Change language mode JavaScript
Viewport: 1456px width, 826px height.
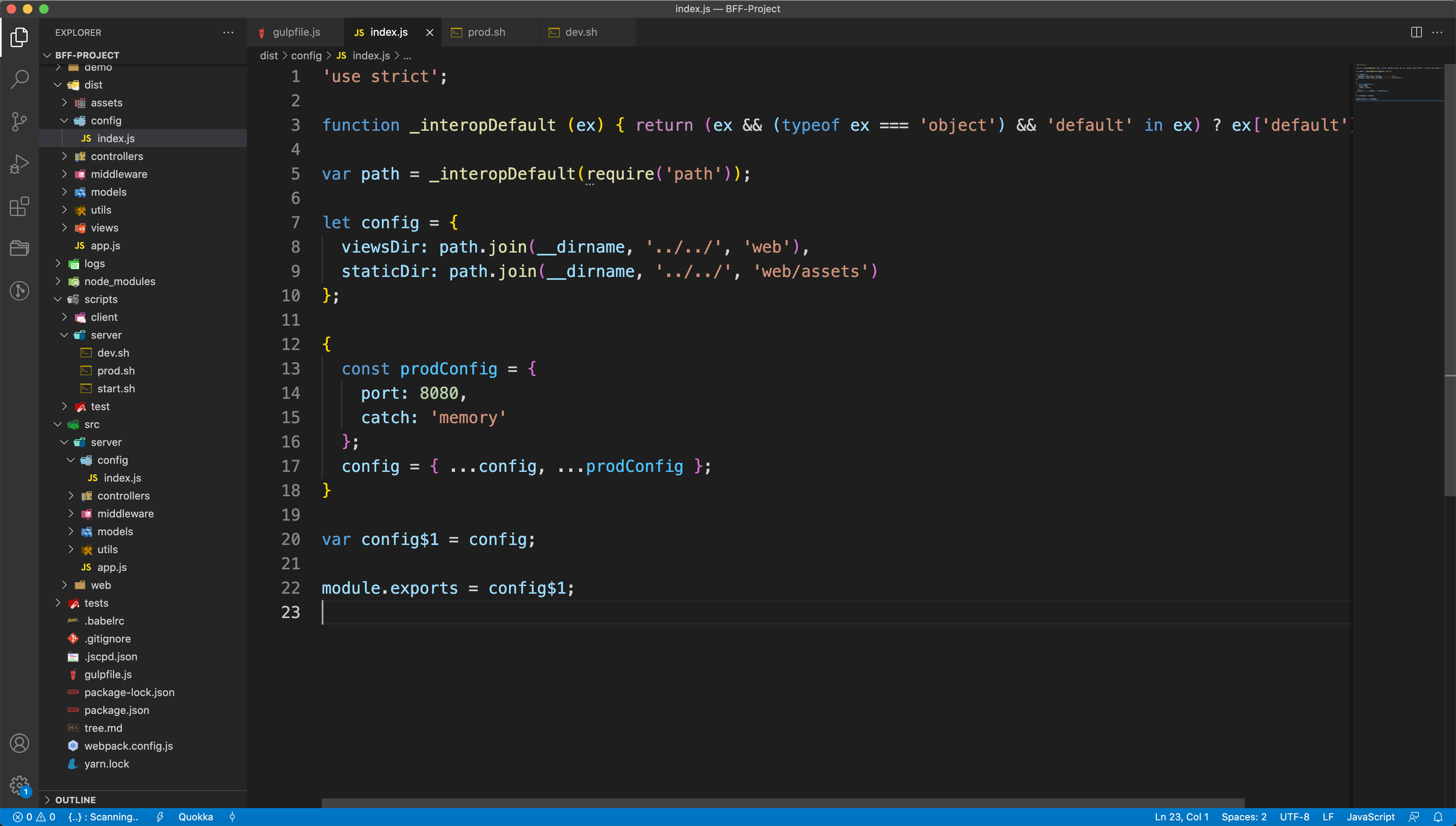pos(1370,817)
